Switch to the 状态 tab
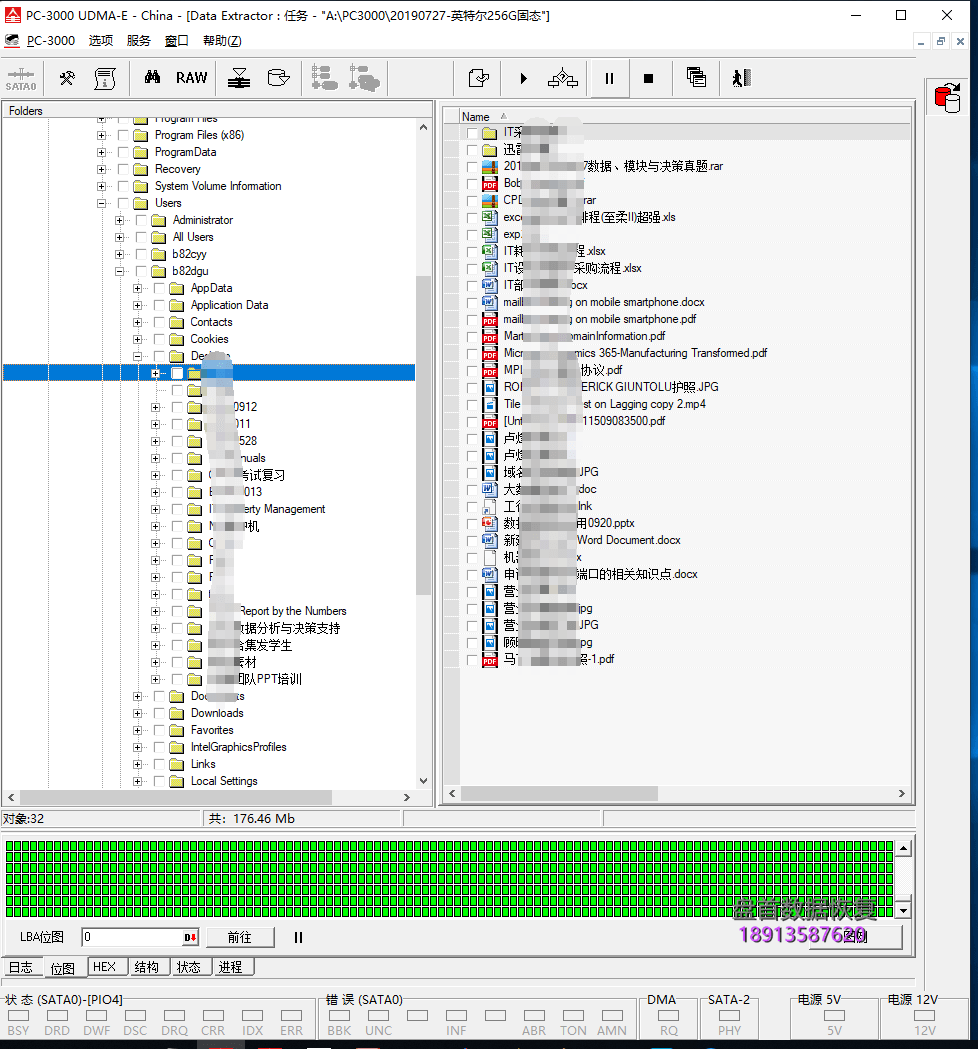This screenshot has width=978, height=1049. (x=189, y=967)
